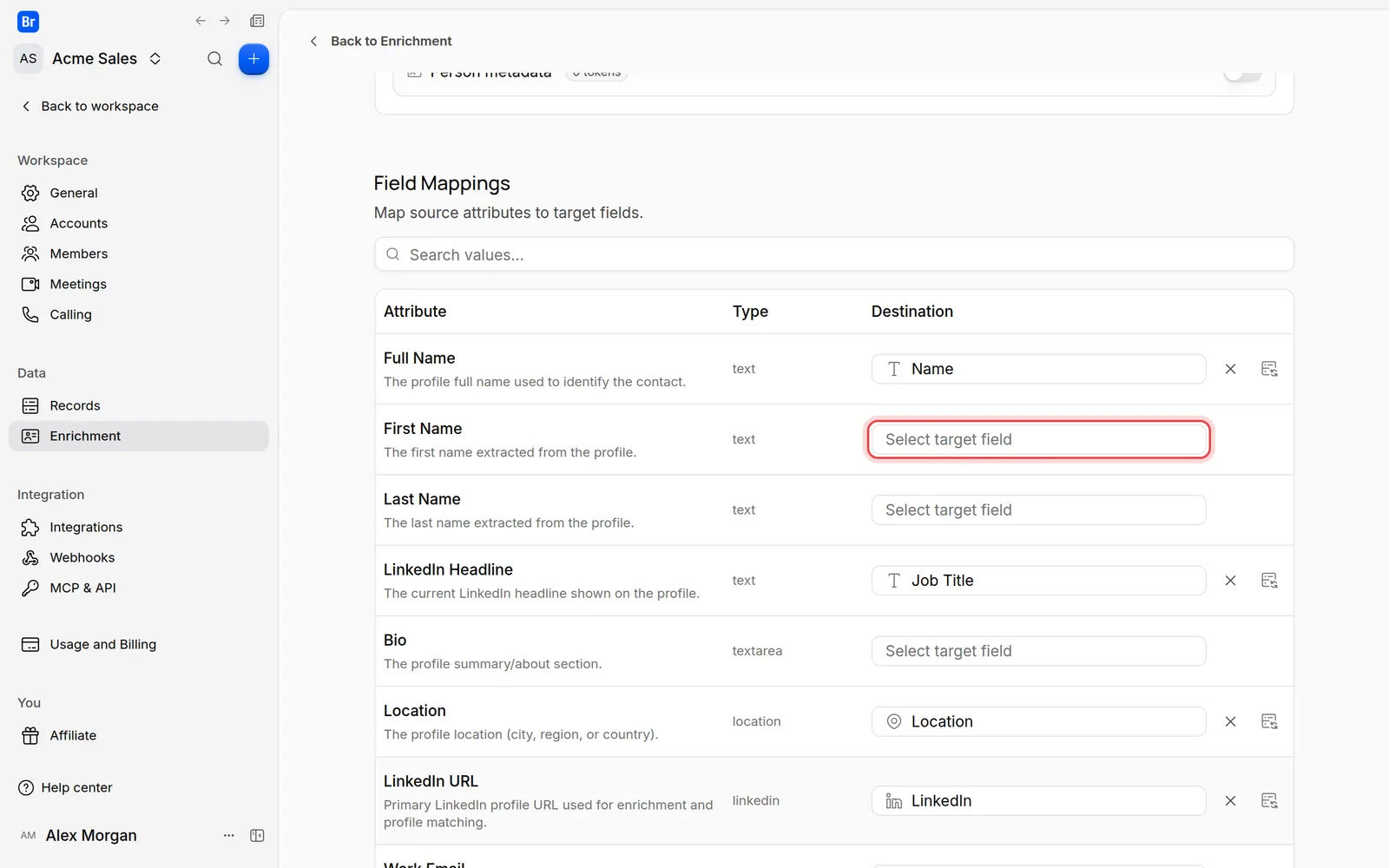Image resolution: width=1389 pixels, height=868 pixels.
Task: Change the Name destination dropdown for Full Name
Action: (1038, 369)
